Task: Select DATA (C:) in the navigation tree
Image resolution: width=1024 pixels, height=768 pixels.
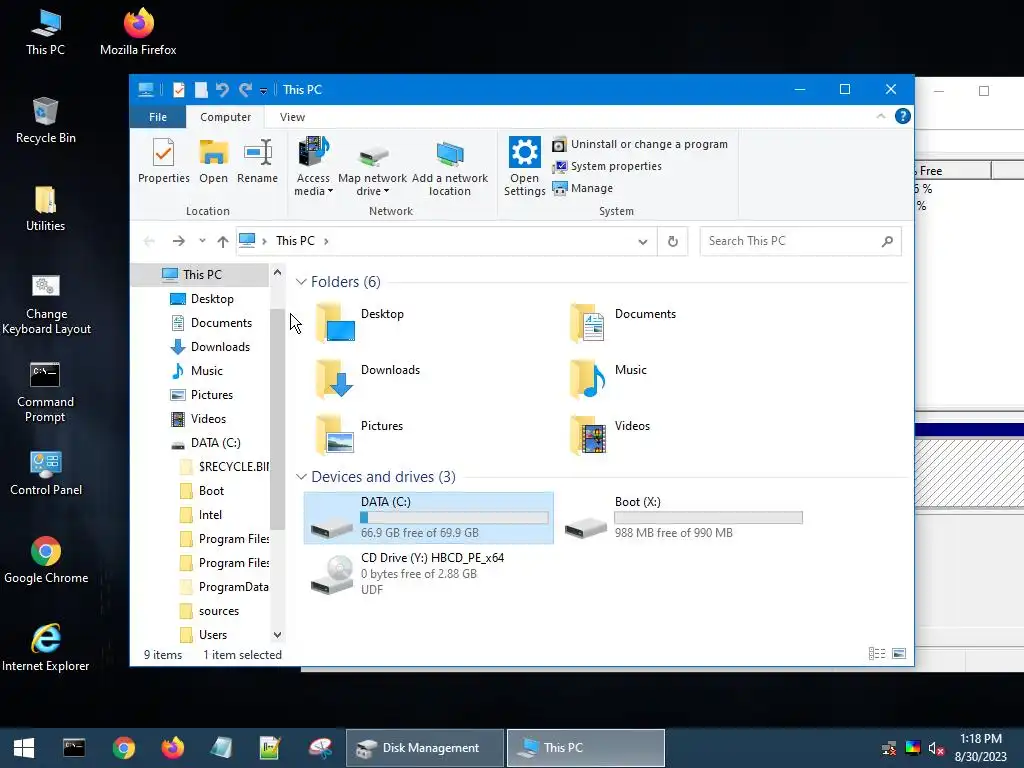Action: pyautogui.click(x=216, y=443)
